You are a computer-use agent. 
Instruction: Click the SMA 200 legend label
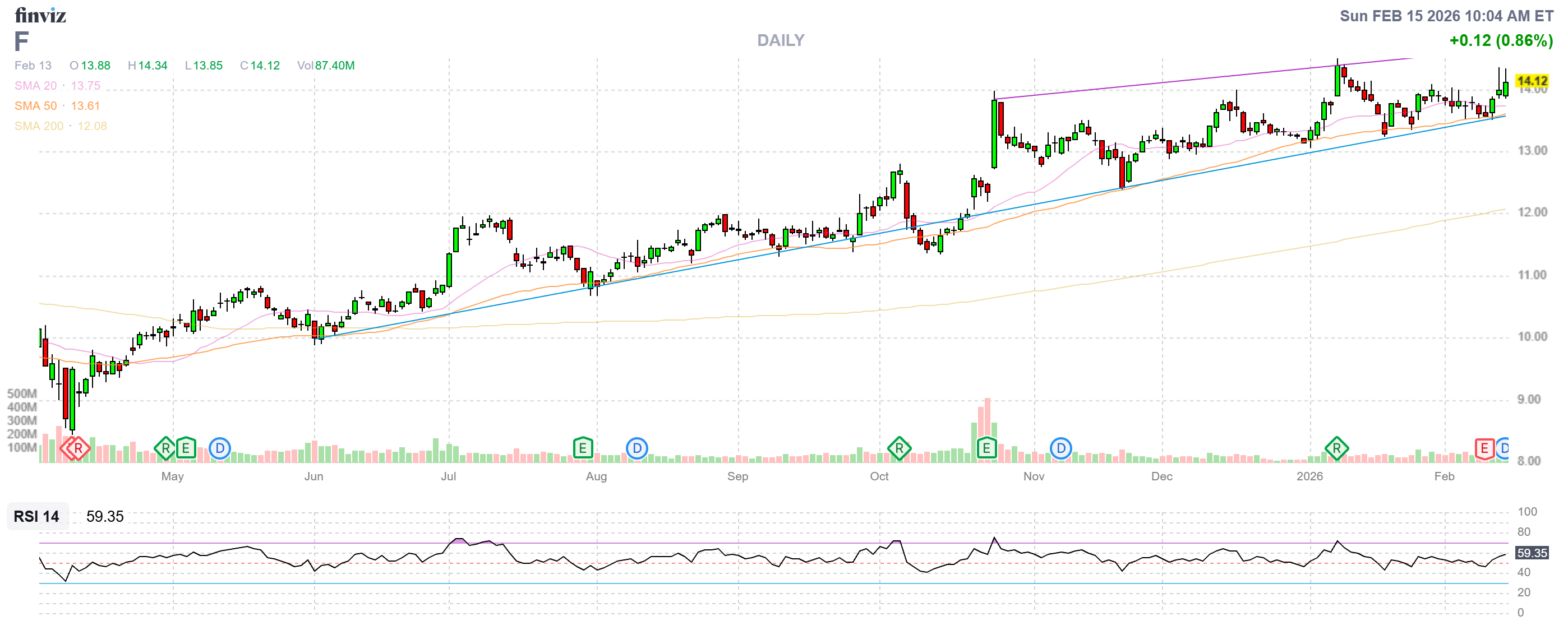coord(38,126)
